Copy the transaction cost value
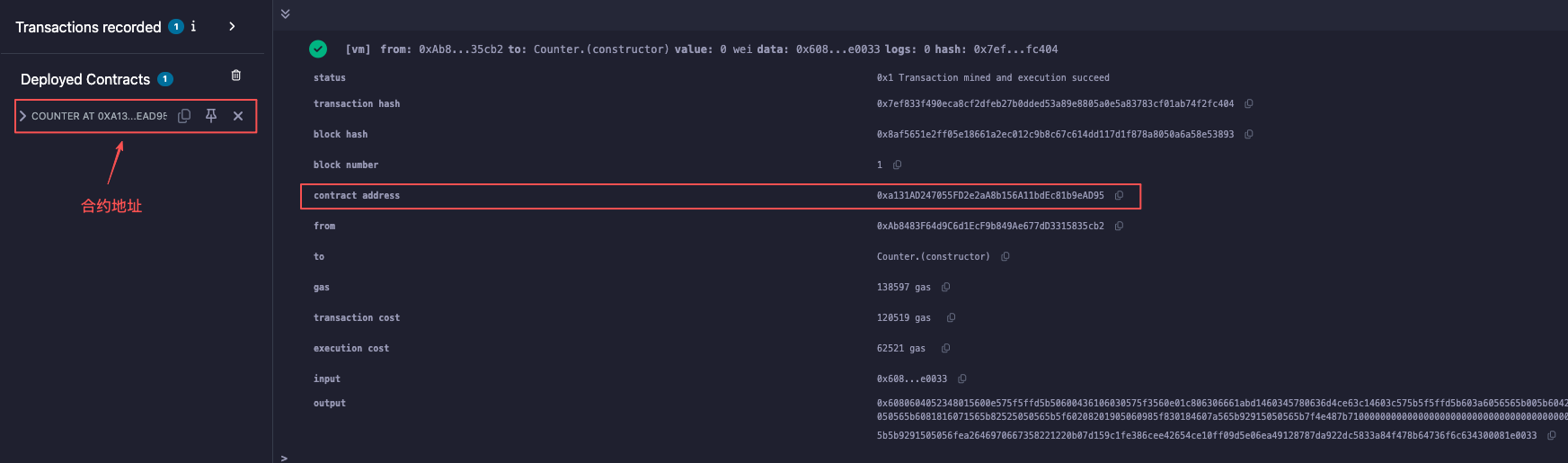This screenshot has height=463, width=1568. pyautogui.click(x=952, y=318)
